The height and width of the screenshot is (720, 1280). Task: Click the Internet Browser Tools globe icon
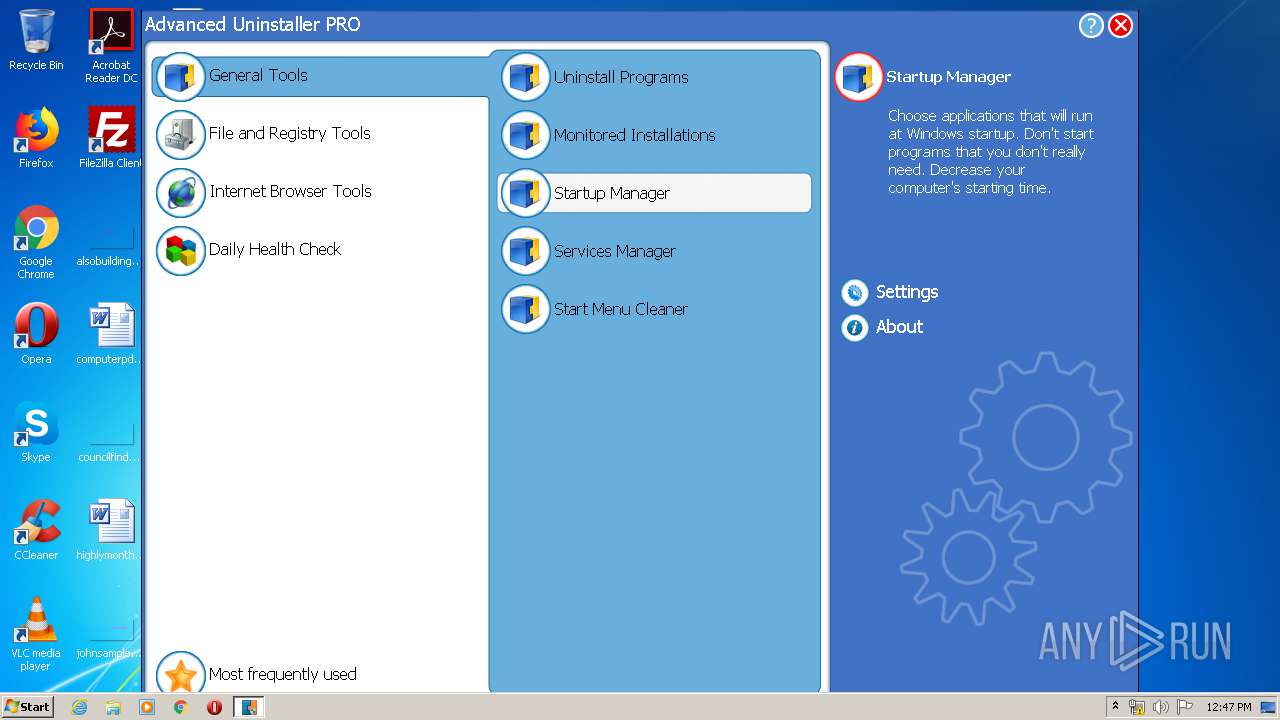coord(181,193)
